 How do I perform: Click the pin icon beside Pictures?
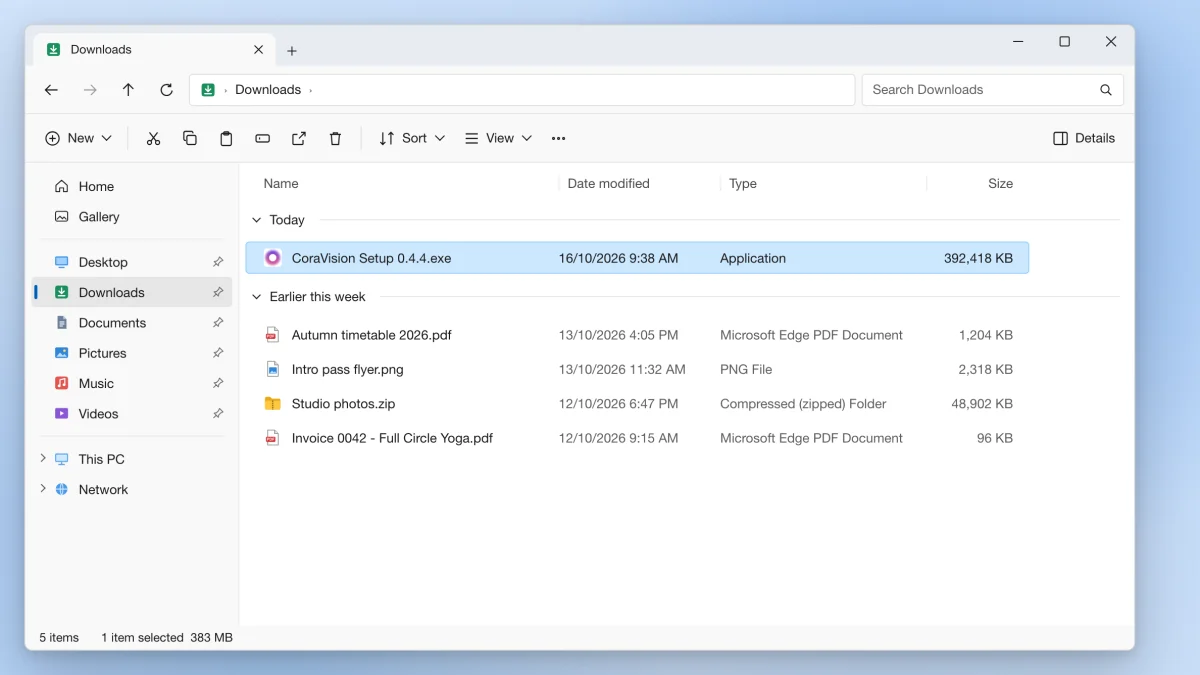(x=218, y=353)
